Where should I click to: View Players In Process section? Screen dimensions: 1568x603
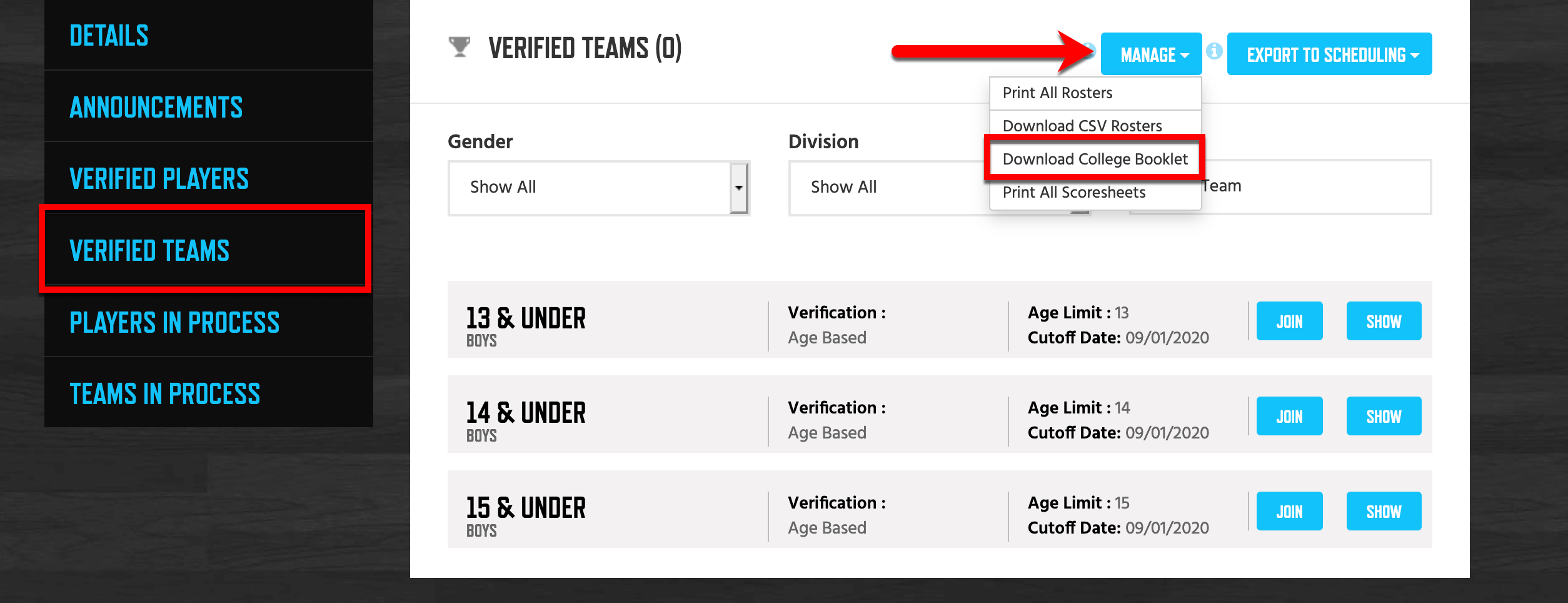click(x=174, y=323)
